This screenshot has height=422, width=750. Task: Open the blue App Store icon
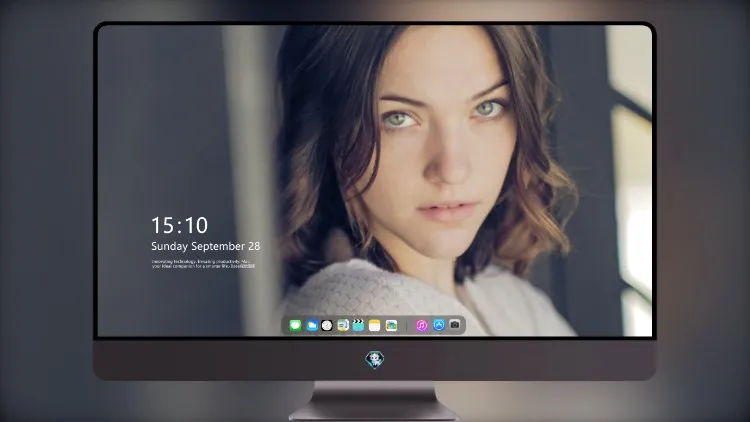click(439, 325)
